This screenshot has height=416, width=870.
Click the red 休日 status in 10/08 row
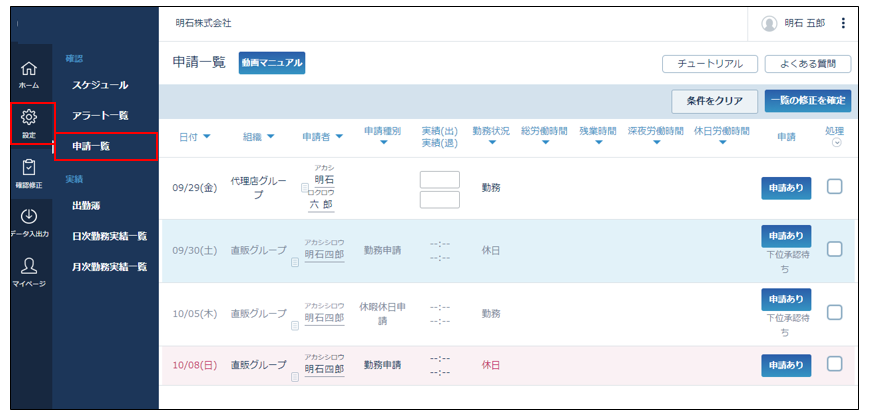(491, 365)
